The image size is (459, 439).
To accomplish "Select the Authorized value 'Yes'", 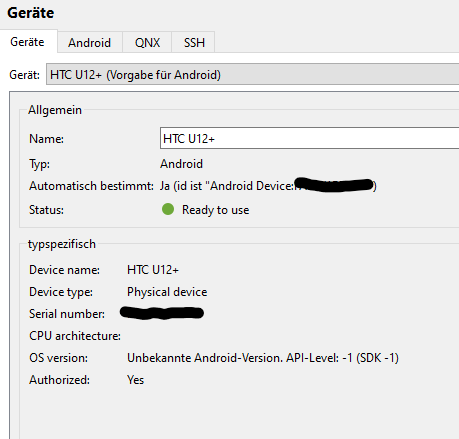I will pyautogui.click(x=135, y=380).
